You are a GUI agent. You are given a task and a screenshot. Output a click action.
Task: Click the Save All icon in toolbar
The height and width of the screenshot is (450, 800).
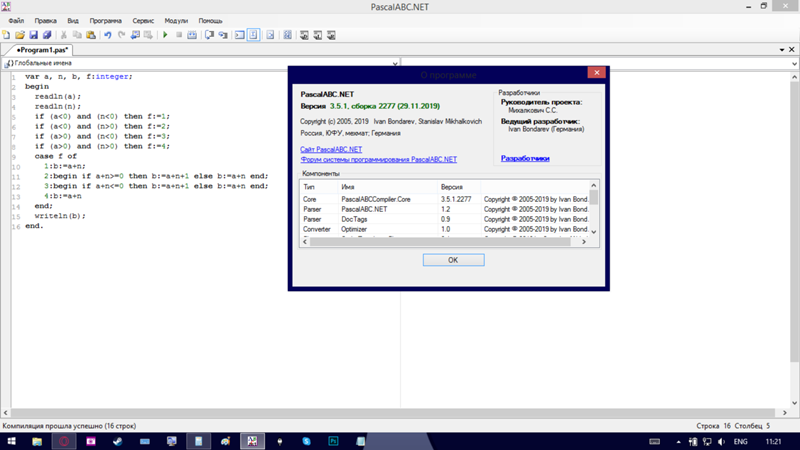point(47,35)
